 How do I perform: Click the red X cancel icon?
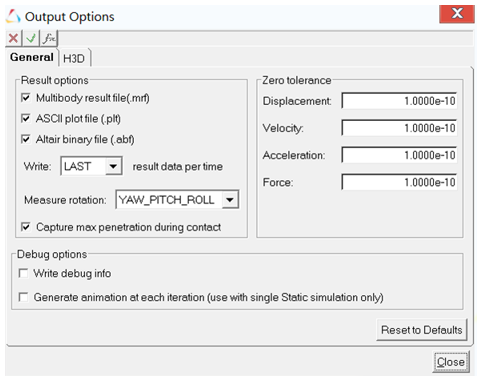[x=14, y=38]
